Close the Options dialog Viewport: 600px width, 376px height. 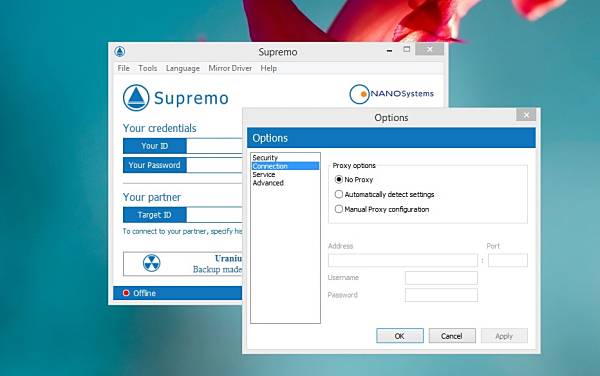click(526, 115)
